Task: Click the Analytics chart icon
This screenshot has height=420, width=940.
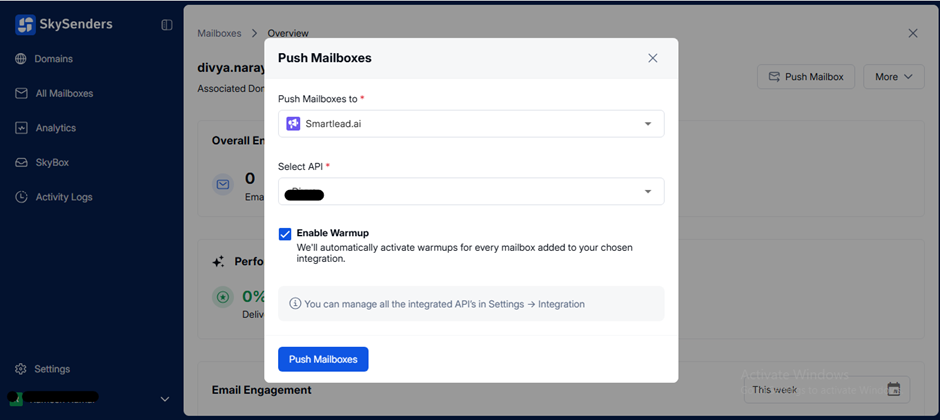Action: (x=21, y=128)
